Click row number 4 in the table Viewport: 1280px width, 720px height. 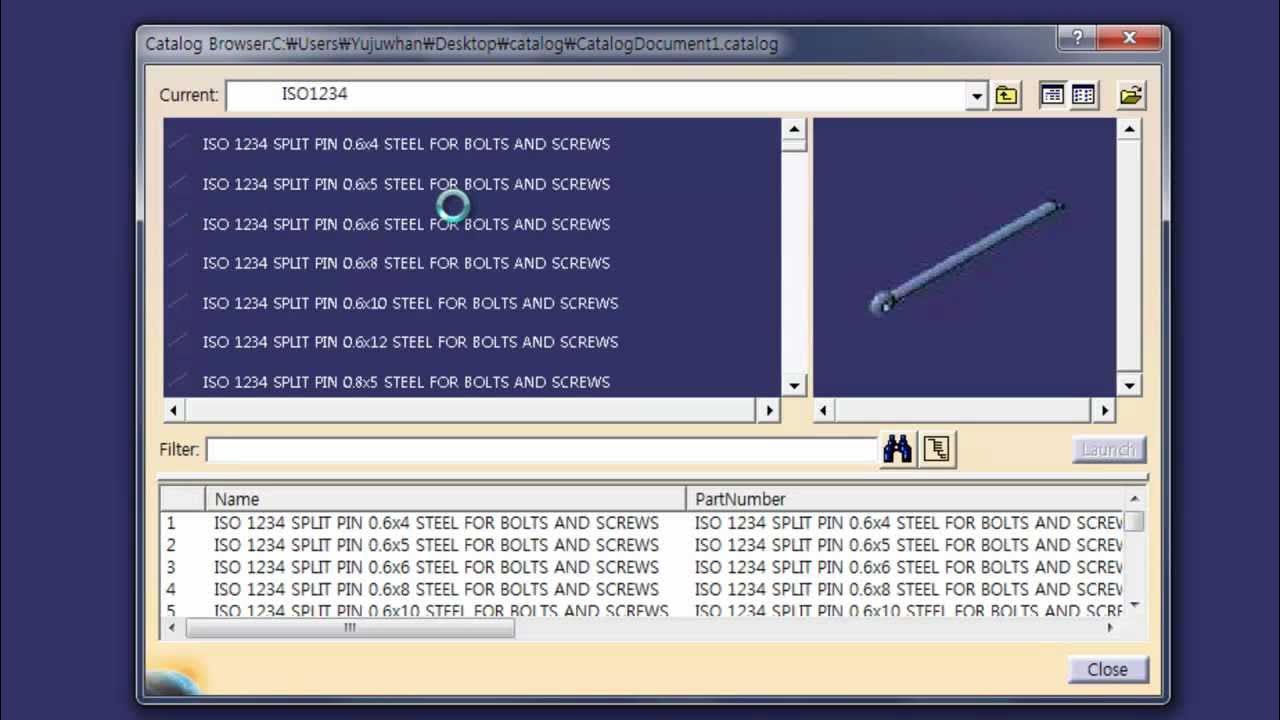tap(171, 589)
